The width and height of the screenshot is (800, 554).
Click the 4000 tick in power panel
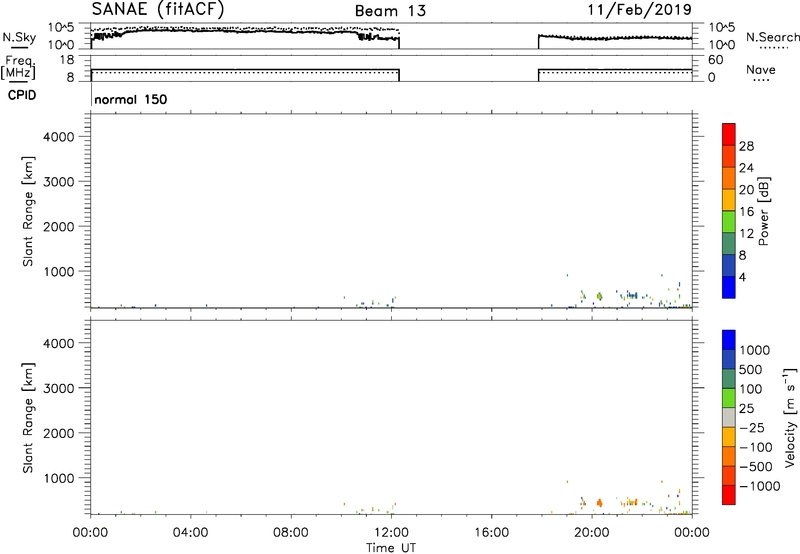click(59, 137)
